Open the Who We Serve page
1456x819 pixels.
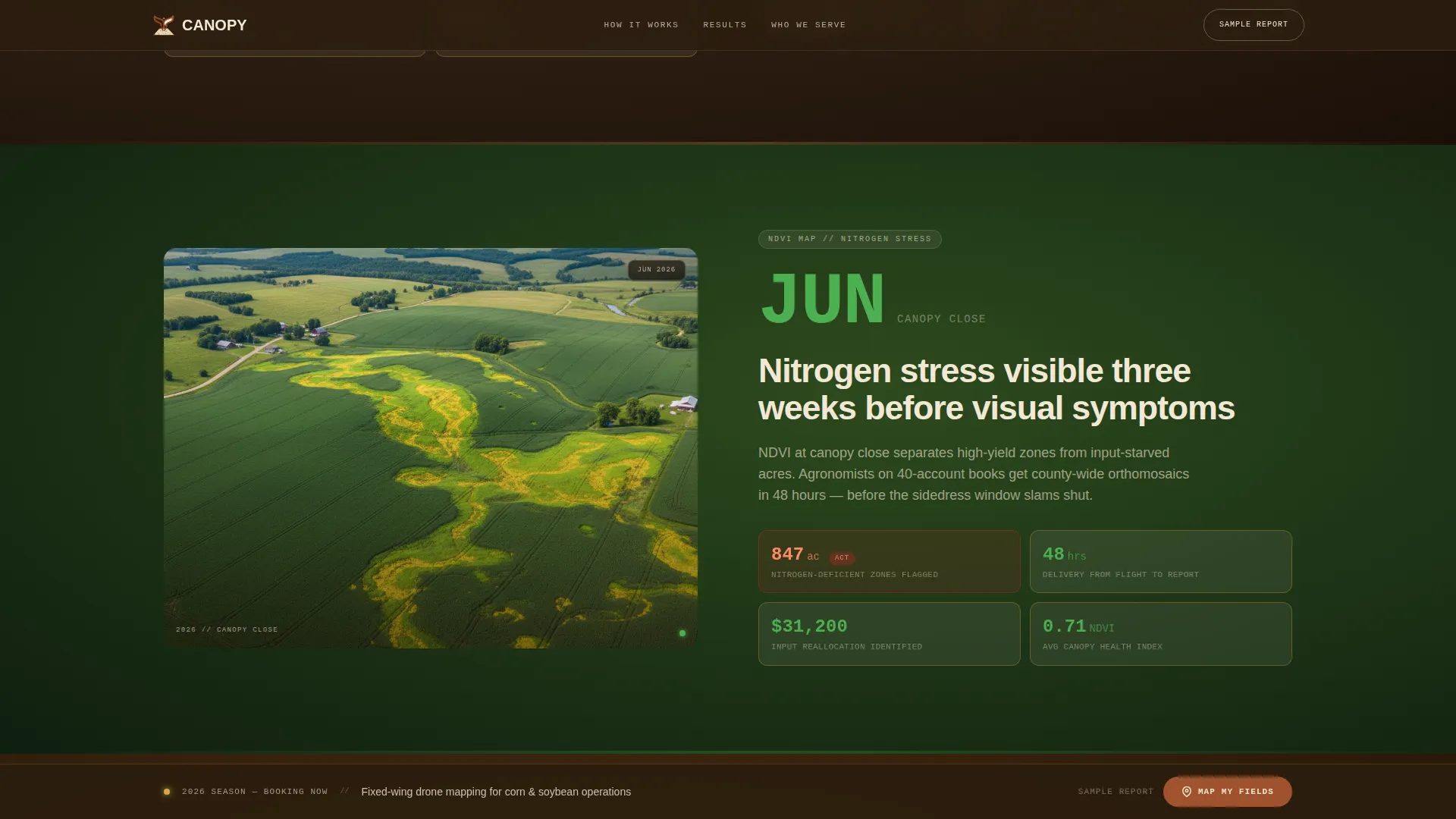pyautogui.click(x=808, y=25)
